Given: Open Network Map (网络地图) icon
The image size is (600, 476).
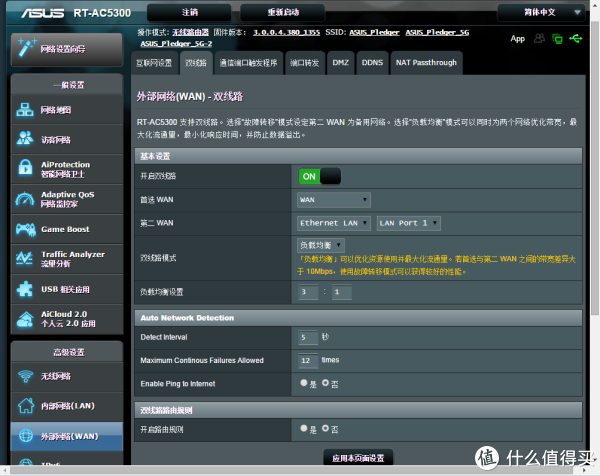Looking at the screenshot, I should click(25, 110).
